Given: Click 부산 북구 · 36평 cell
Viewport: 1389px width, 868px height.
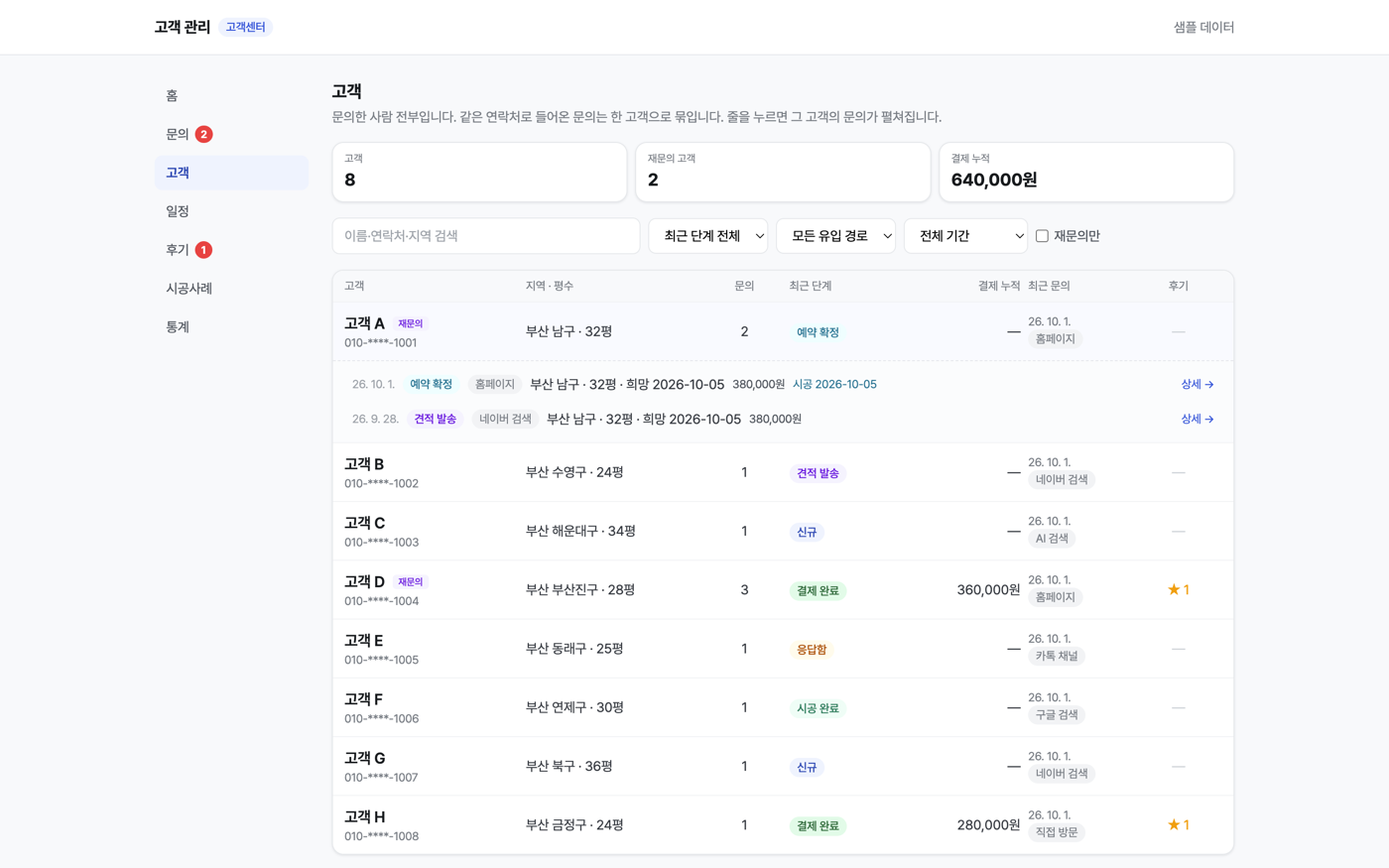Looking at the screenshot, I should click(569, 766).
